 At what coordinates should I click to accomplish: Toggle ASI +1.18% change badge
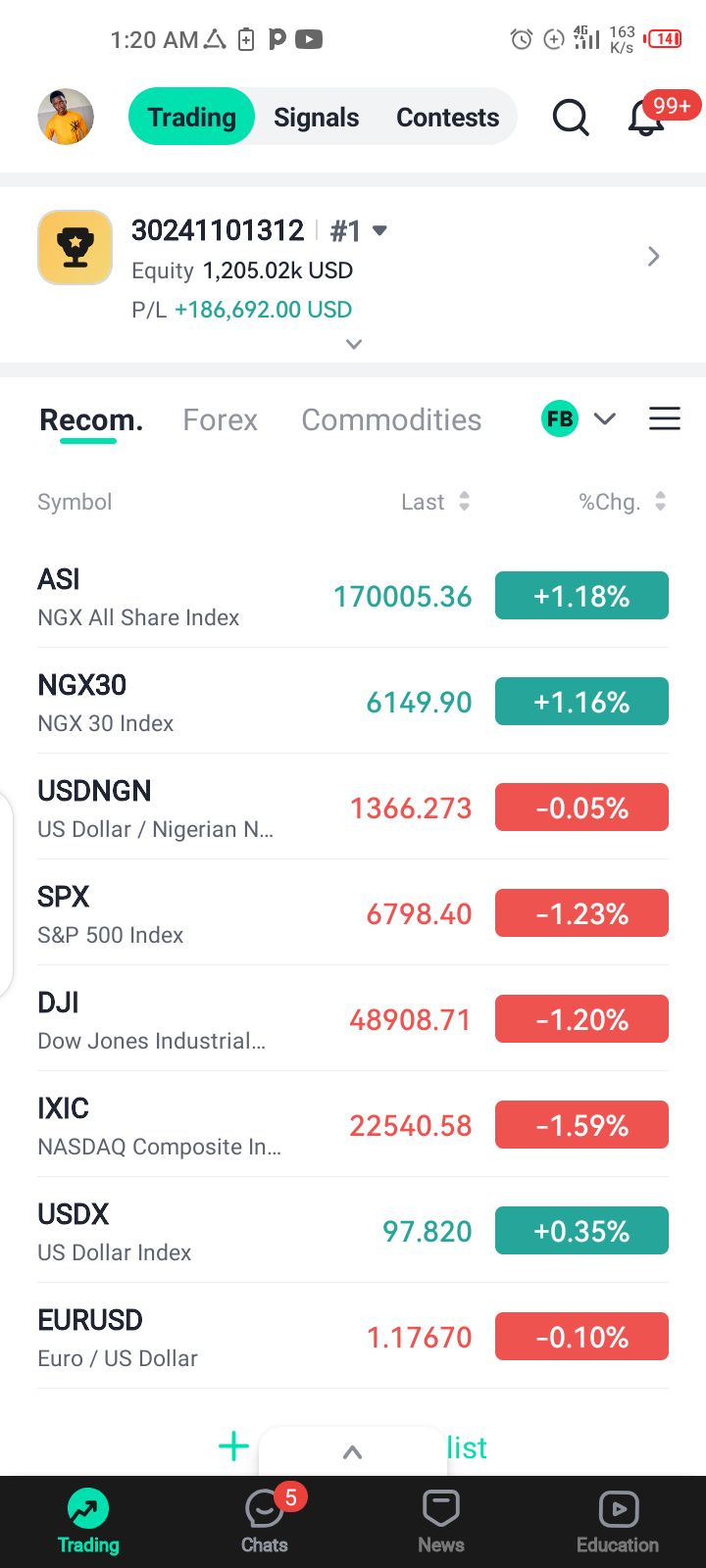(x=581, y=596)
